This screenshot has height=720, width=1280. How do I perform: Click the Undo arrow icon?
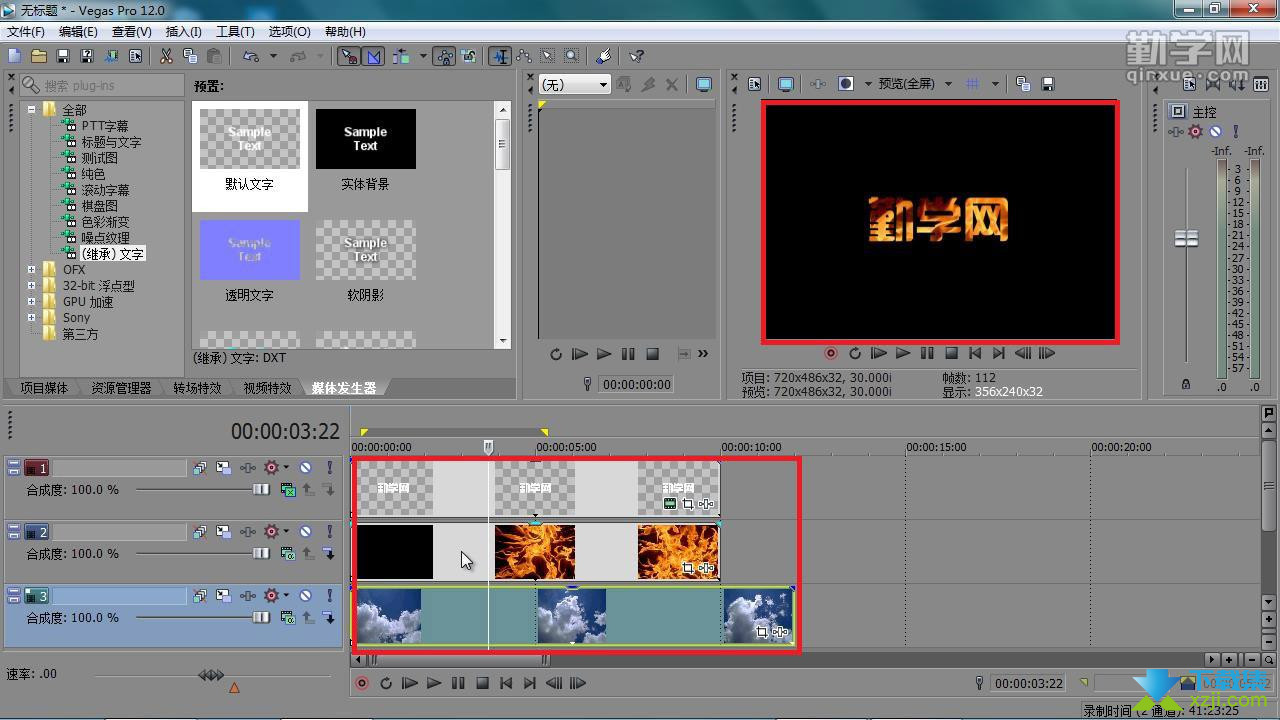[251, 57]
